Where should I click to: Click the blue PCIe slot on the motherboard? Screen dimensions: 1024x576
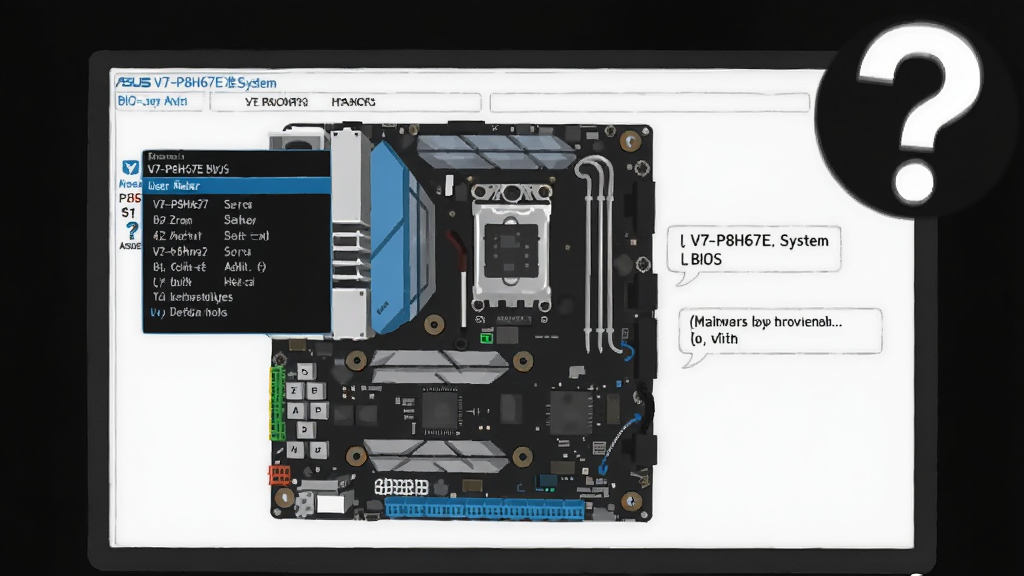[485, 509]
